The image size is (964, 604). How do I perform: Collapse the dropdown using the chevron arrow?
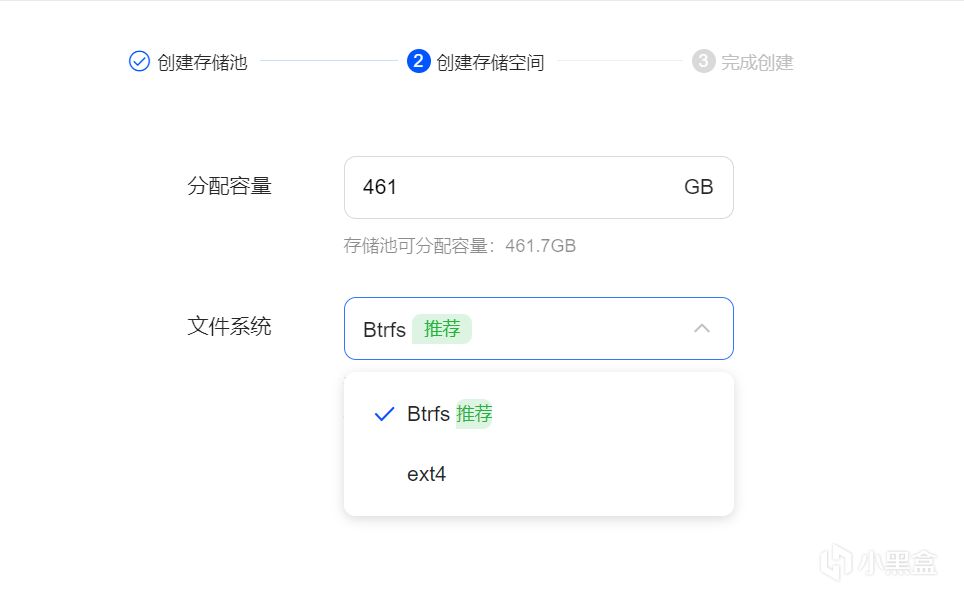pyautogui.click(x=702, y=328)
